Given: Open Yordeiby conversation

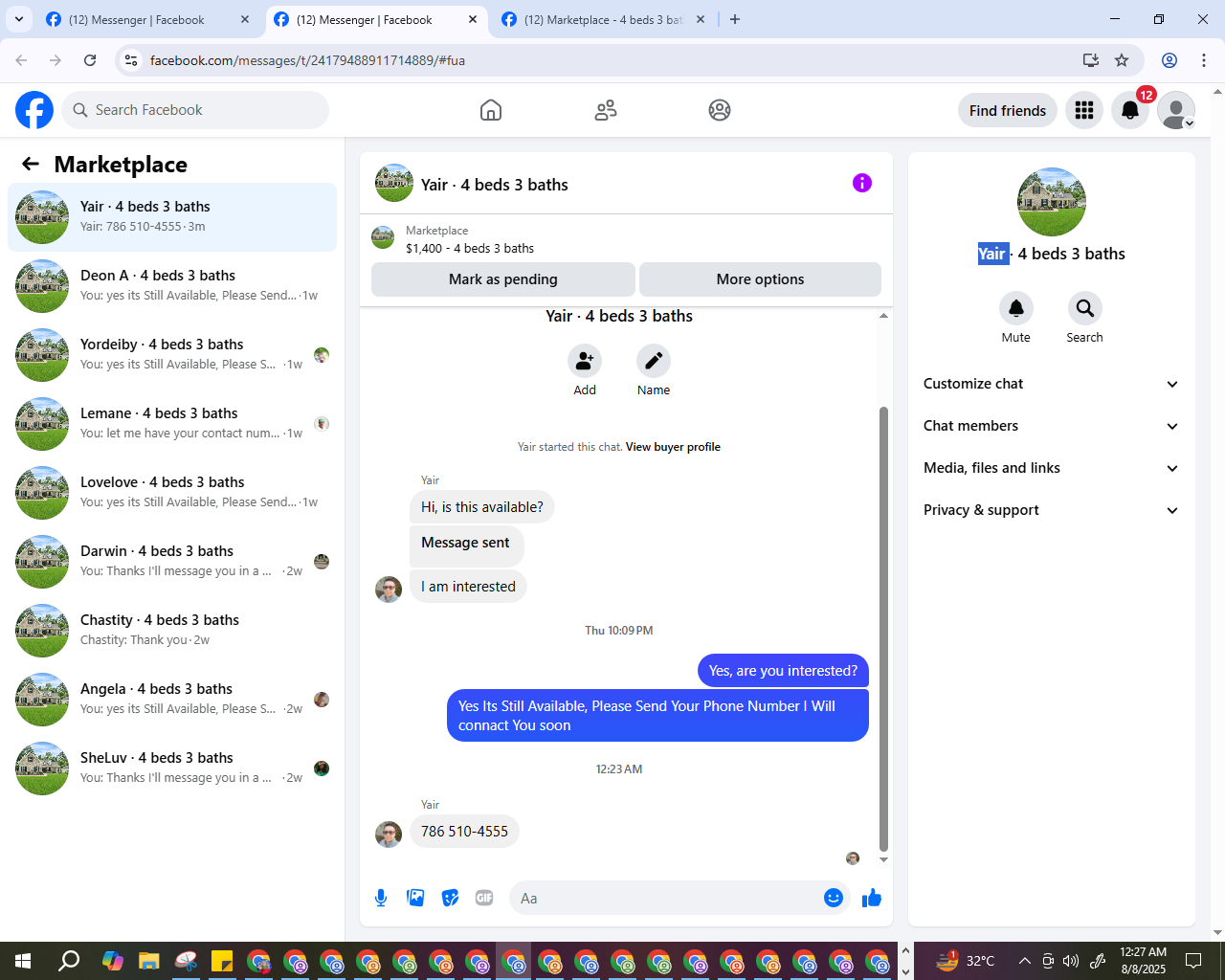Looking at the screenshot, I should click(172, 355).
